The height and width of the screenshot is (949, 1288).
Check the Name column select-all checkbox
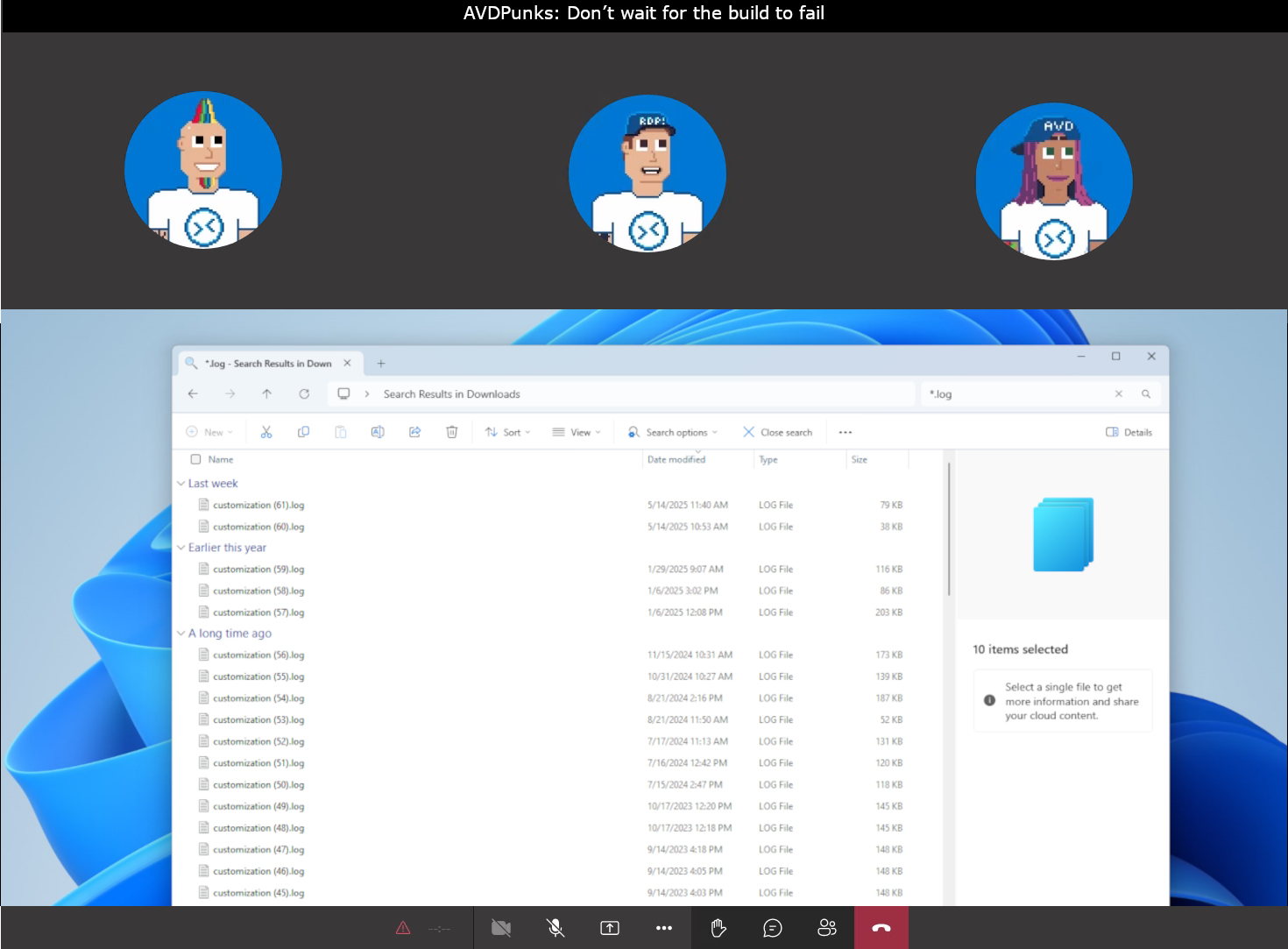(196, 459)
